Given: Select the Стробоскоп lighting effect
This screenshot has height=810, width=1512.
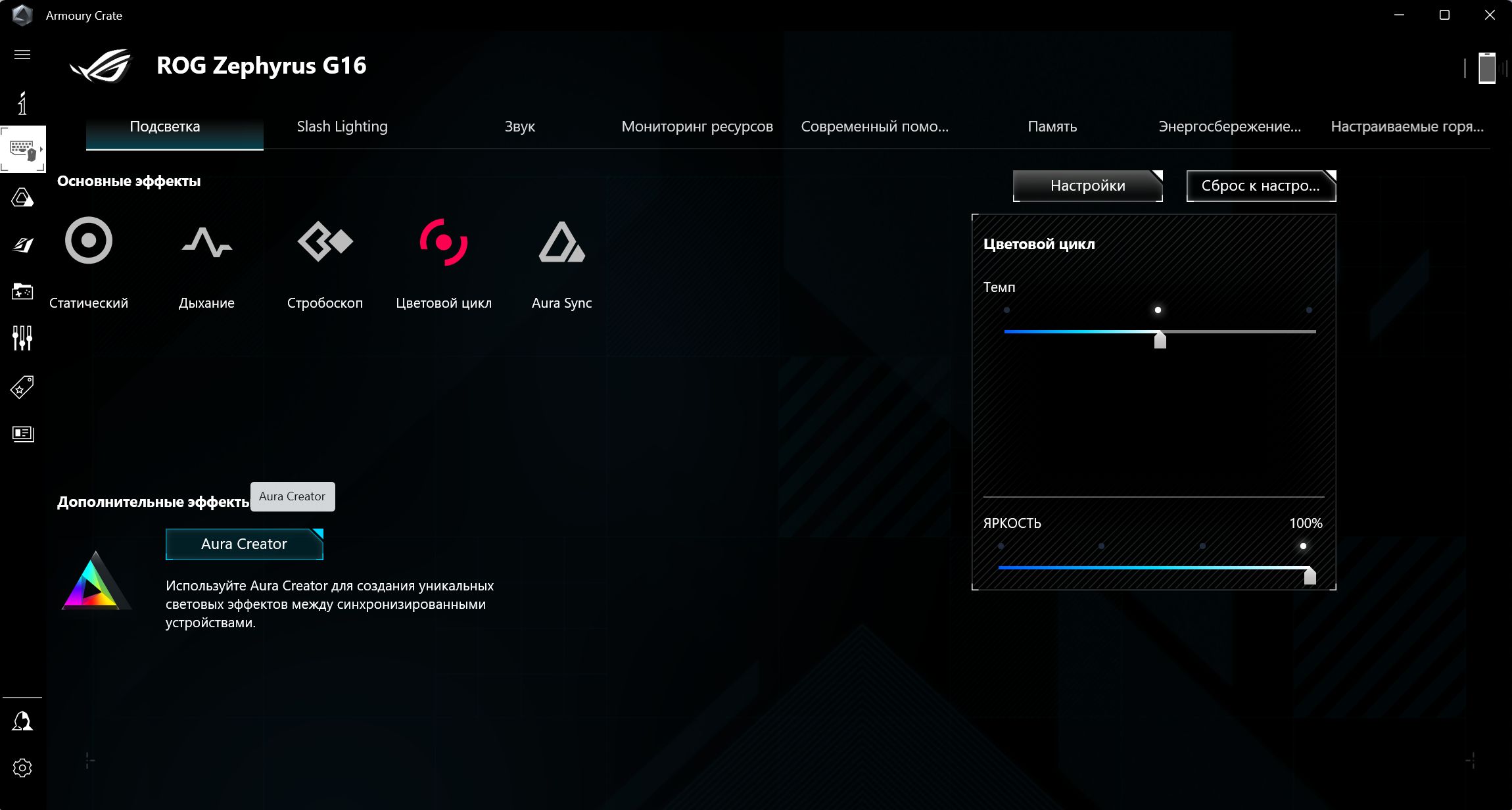Looking at the screenshot, I should (325, 241).
